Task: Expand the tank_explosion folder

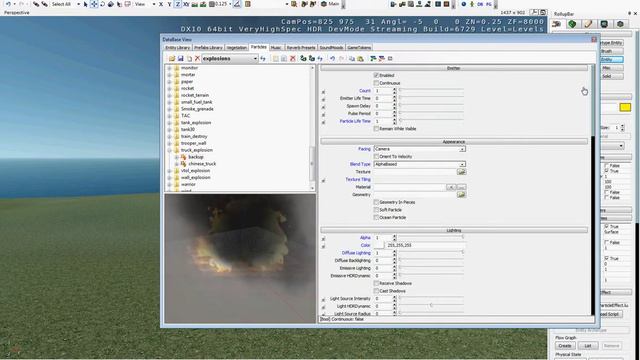Action: [x=169, y=122]
